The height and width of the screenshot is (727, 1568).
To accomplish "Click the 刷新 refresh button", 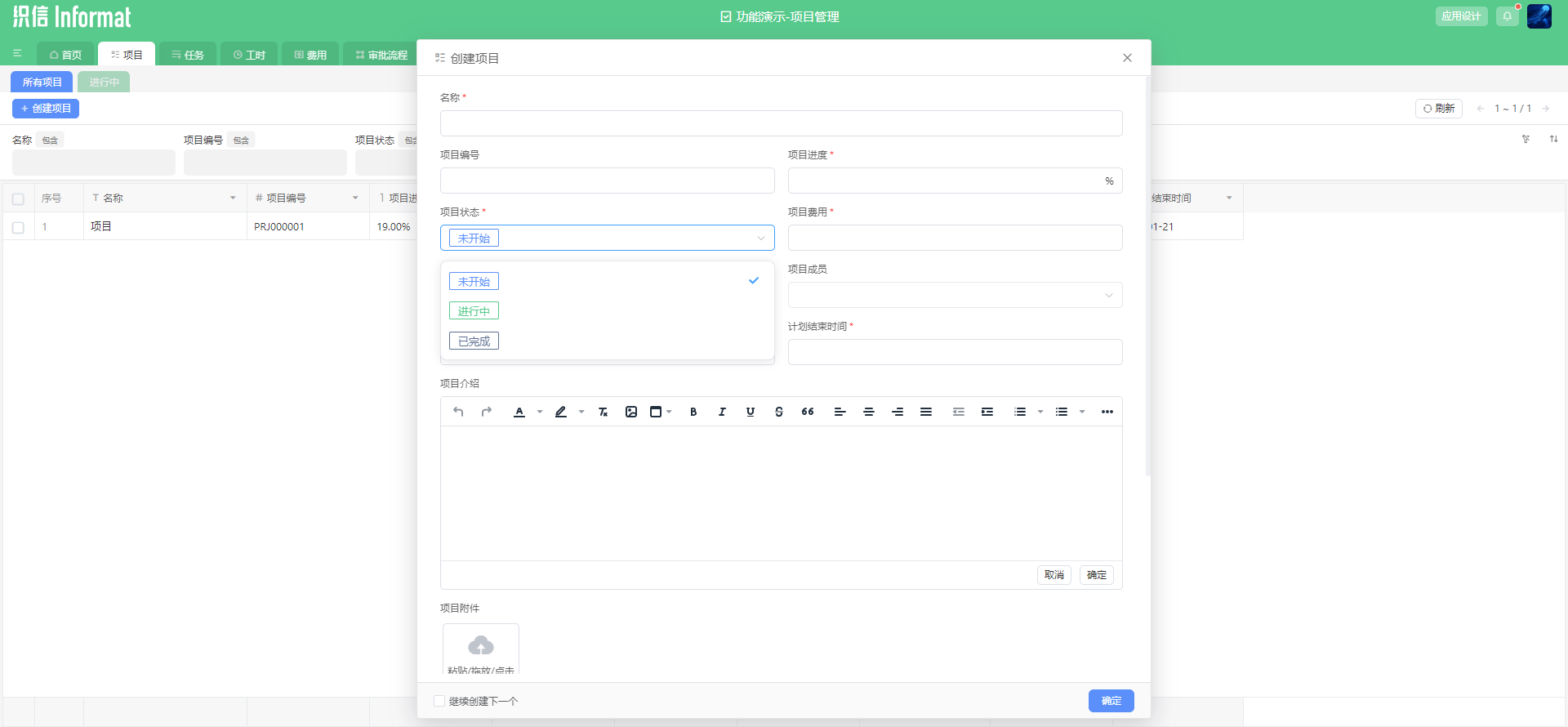I will tap(1439, 109).
